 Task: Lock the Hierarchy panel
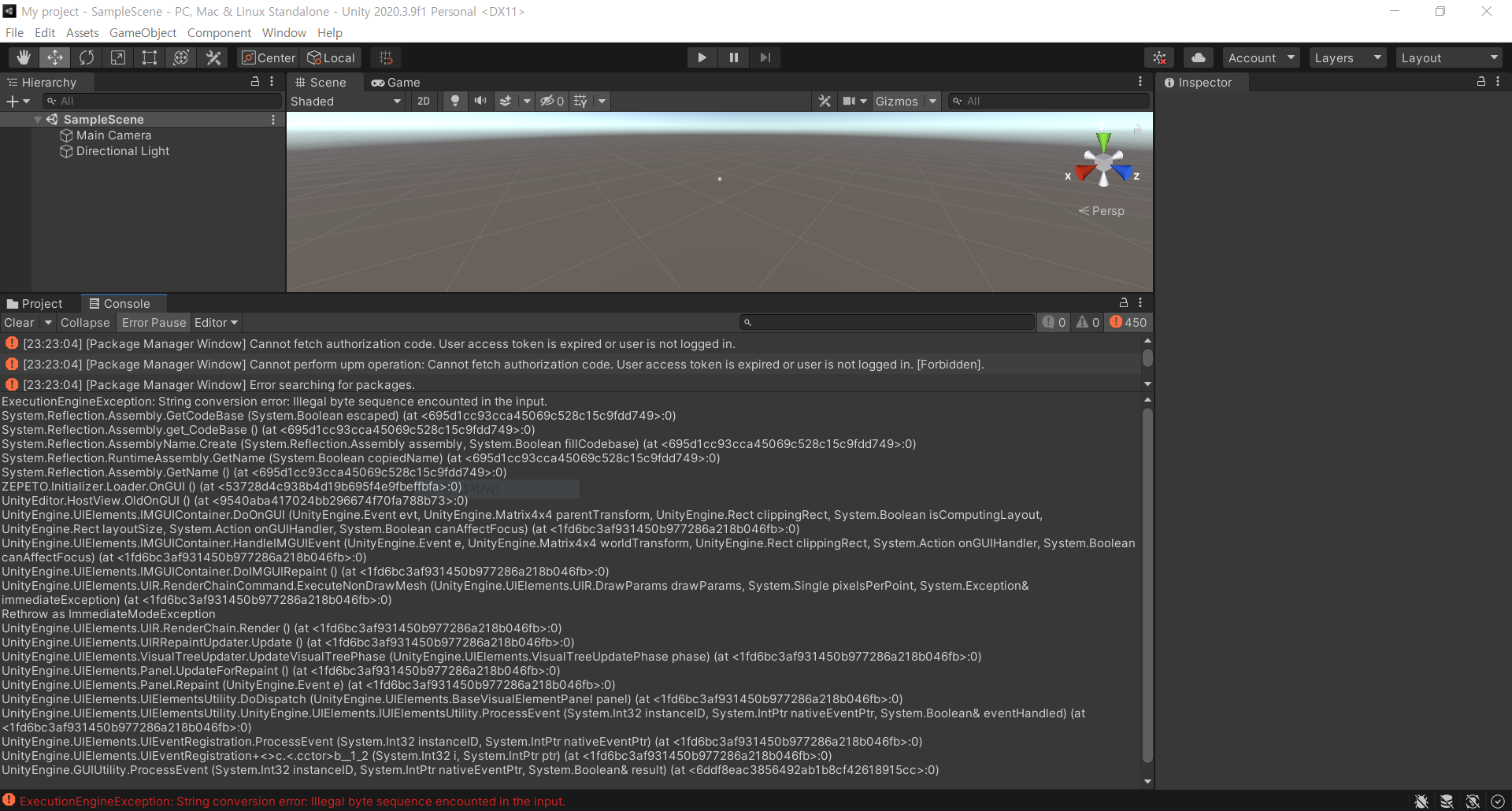[x=255, y=82]
